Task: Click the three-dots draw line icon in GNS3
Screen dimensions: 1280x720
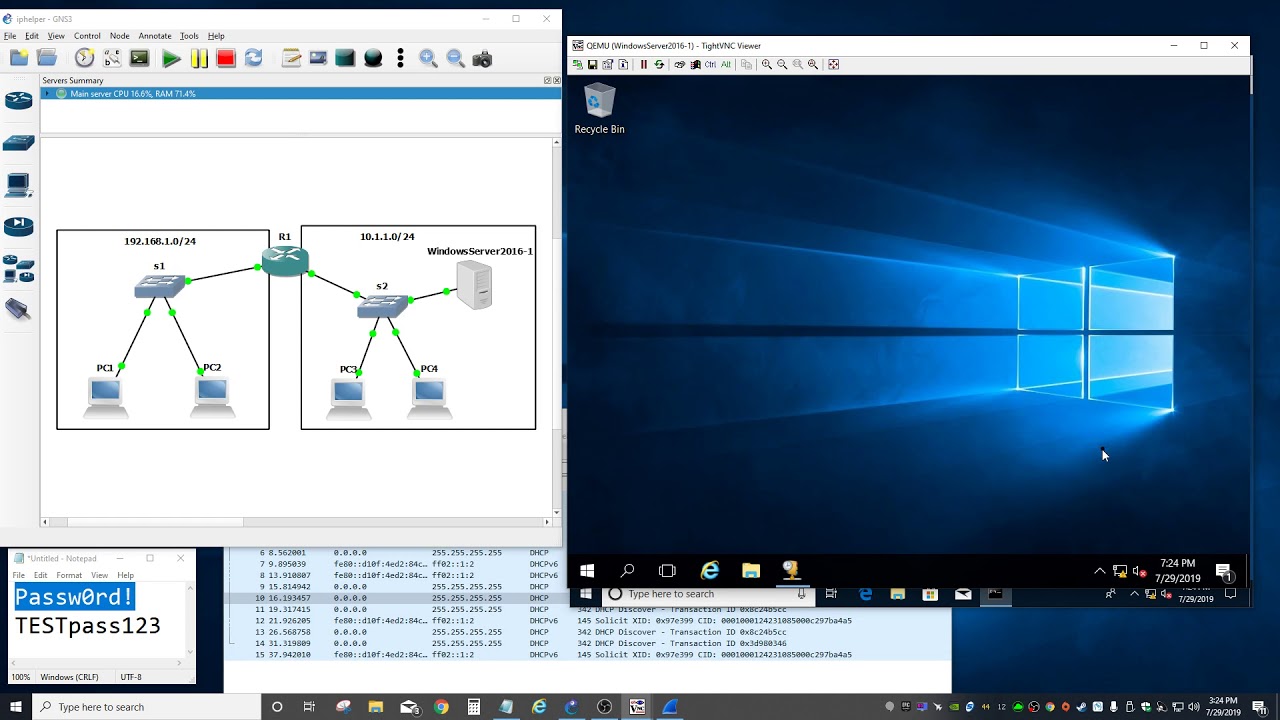Action: click(x=400, y=59)
